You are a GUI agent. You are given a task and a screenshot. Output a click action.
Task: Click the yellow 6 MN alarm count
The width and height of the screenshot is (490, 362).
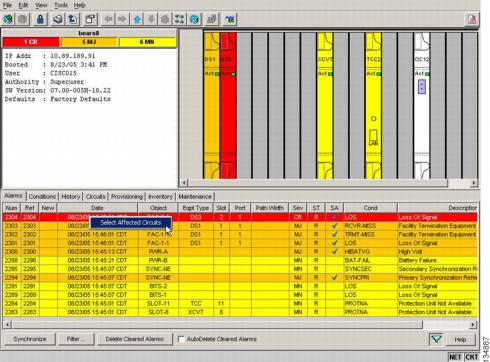coord(147,42)
